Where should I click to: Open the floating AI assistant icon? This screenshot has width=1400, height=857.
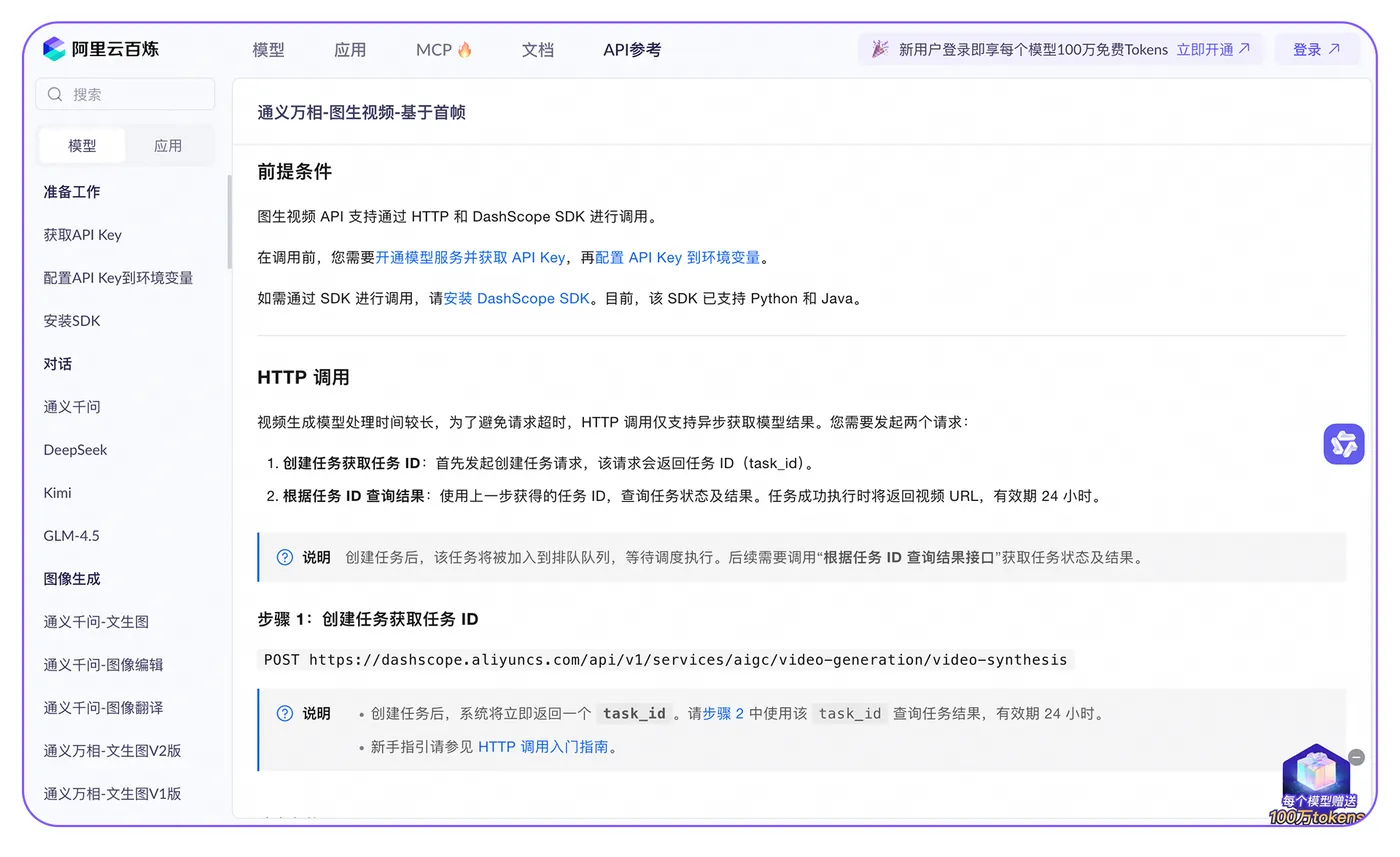[x=1344, y=444]
